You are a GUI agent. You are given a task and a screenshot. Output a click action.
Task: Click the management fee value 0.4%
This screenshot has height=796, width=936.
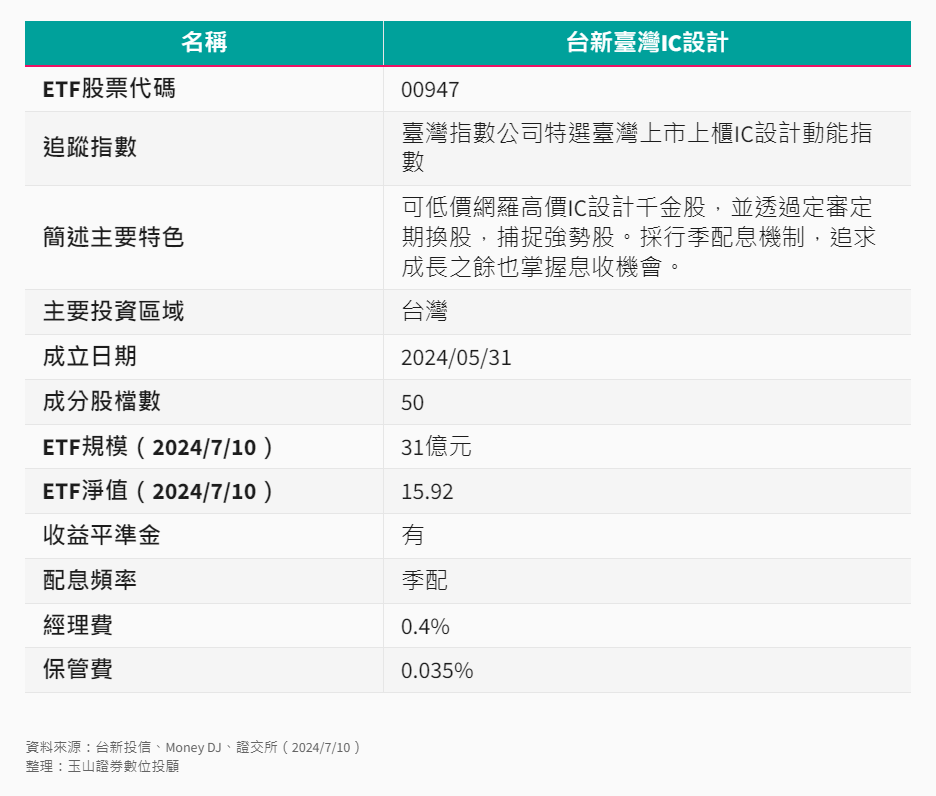tap(425, 626)
